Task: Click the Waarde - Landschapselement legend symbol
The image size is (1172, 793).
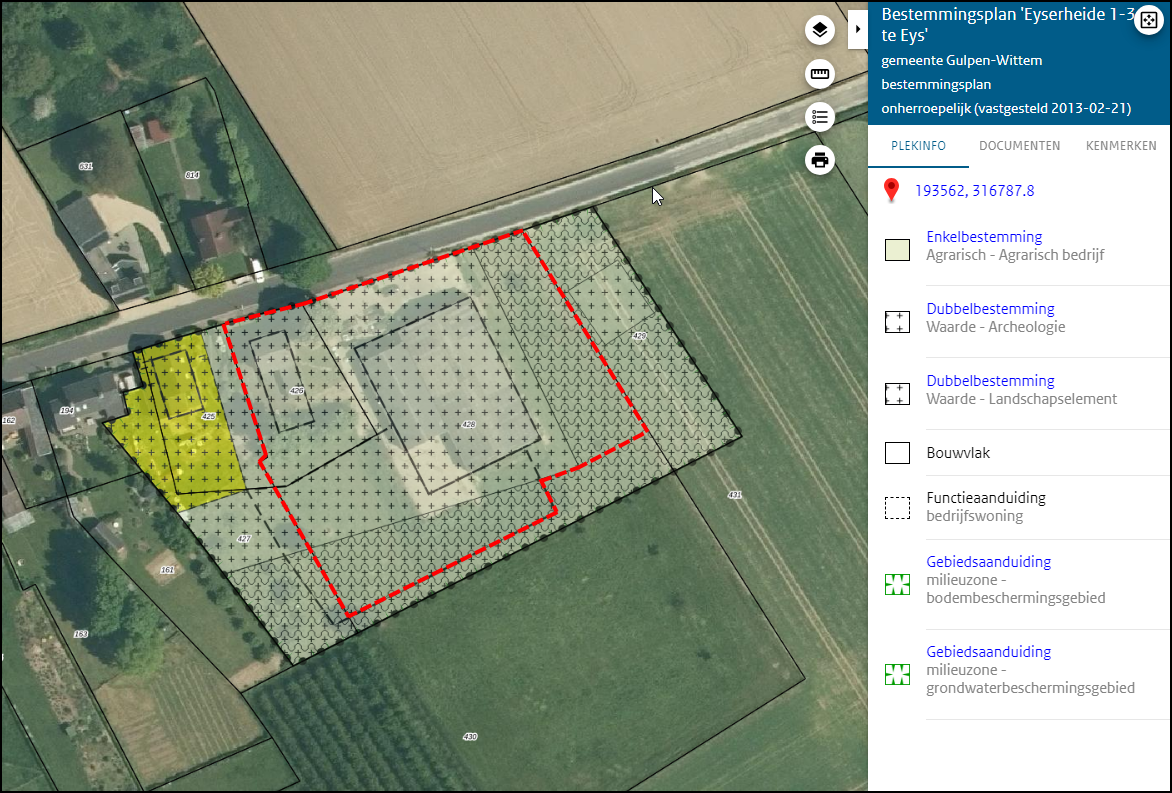Action: tap(897, 394)
